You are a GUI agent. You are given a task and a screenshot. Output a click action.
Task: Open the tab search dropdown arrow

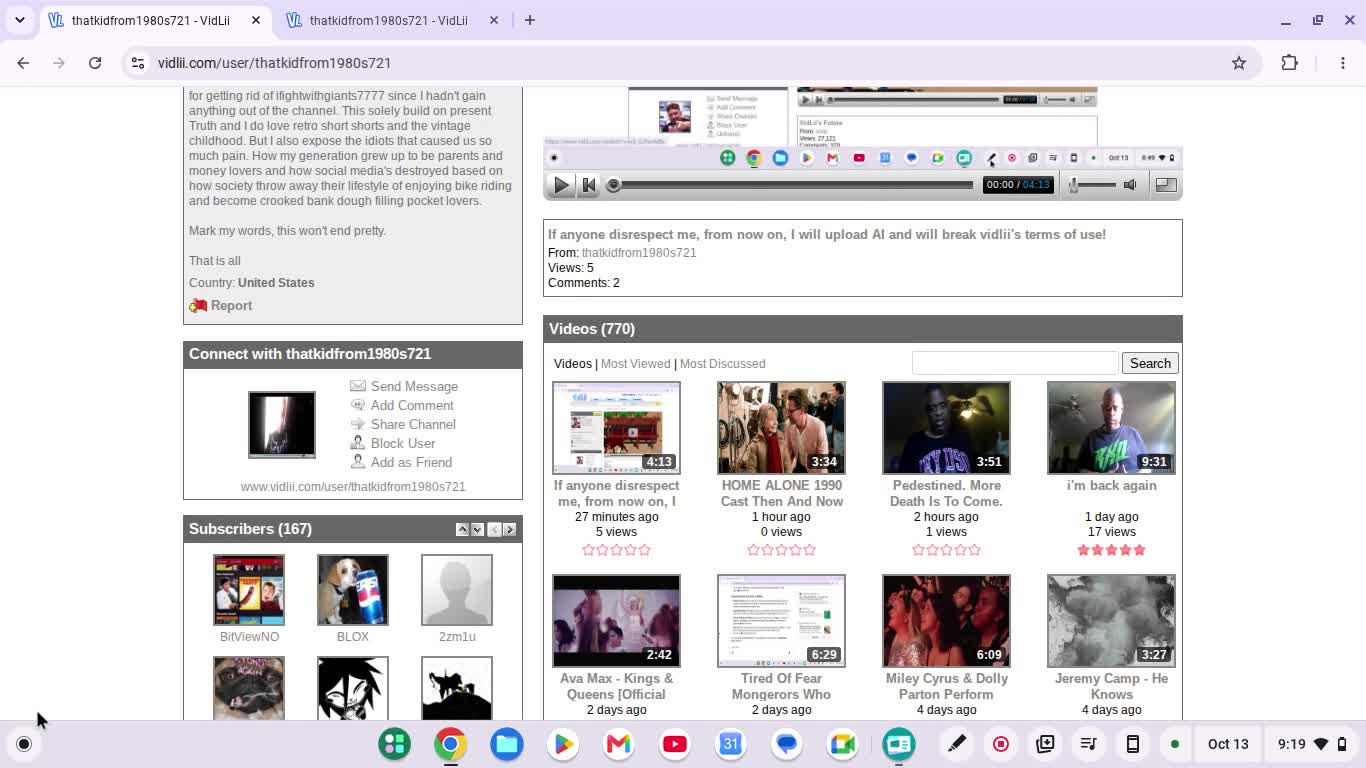tap(19, 20)
